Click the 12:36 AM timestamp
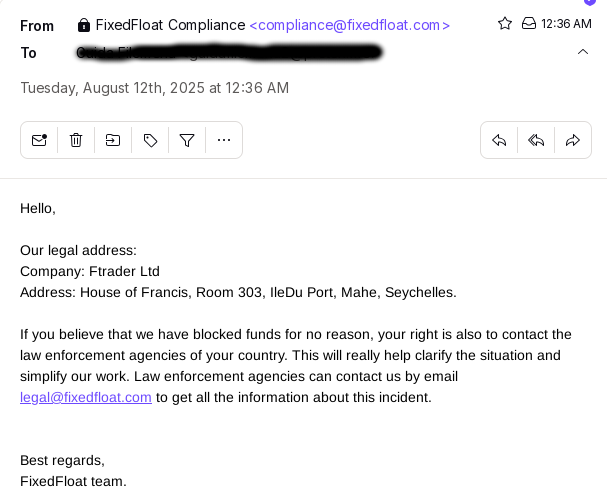Viewport: 607px width, 499px height. coord(566,24)
